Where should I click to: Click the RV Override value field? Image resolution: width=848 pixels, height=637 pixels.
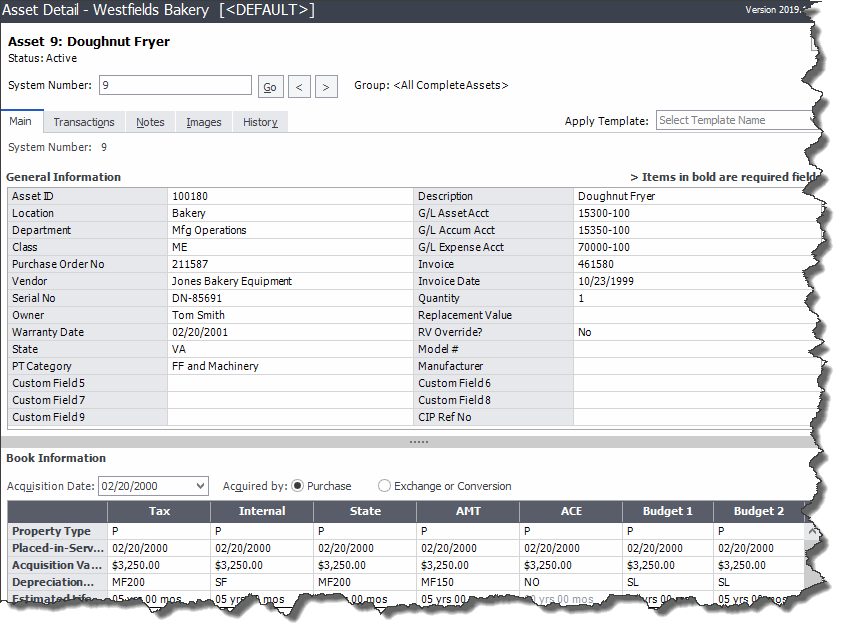tap(690, 332)
